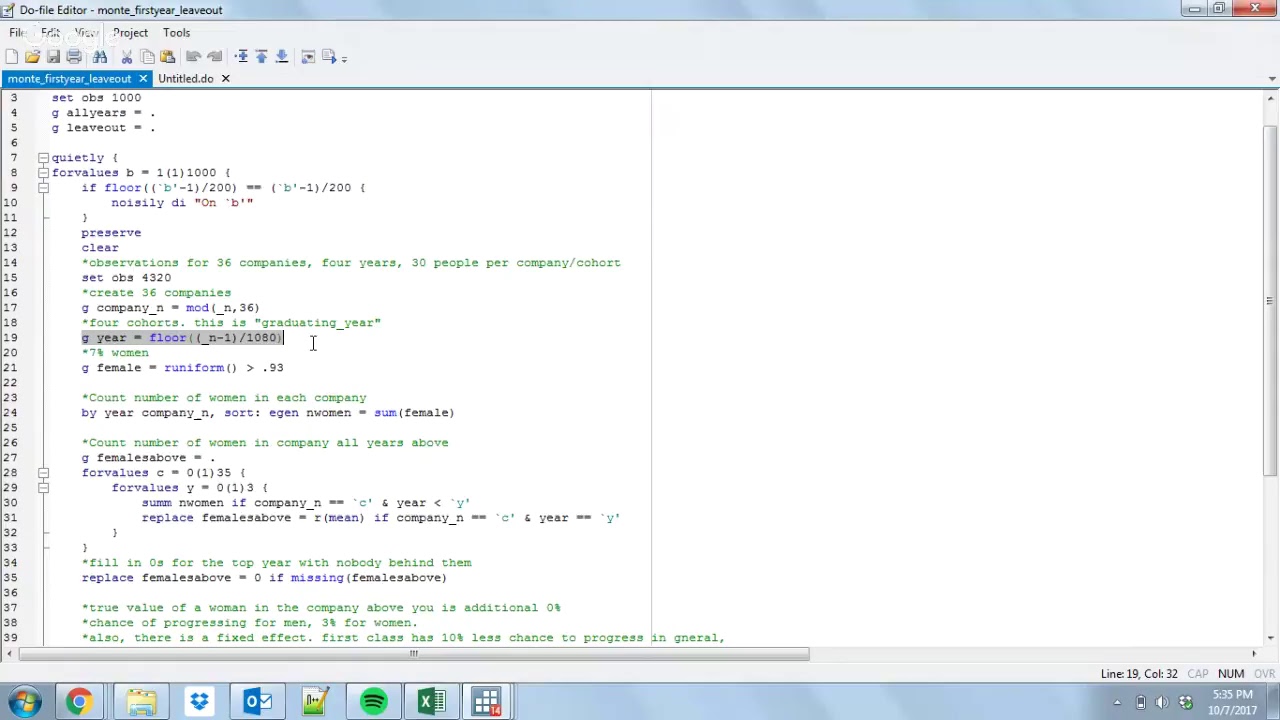Open the execute icon's dropdown arrow
Screen dimensions: 1280x720
pos(344,59)
